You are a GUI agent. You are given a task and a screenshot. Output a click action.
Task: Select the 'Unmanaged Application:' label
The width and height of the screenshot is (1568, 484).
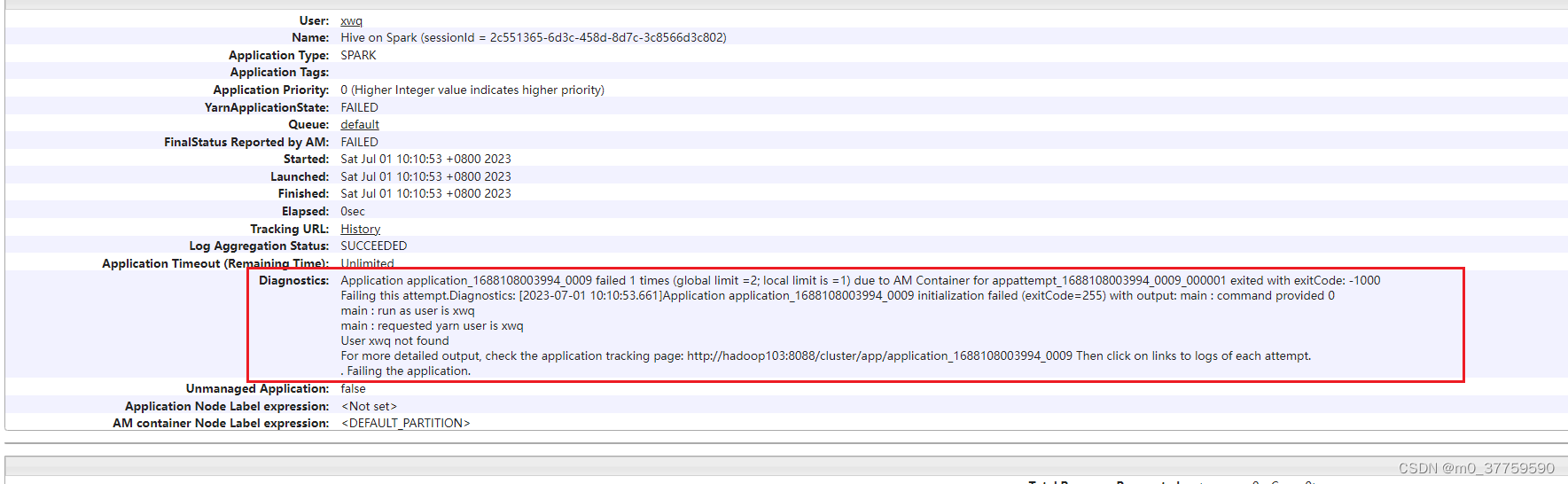[258, 389]
